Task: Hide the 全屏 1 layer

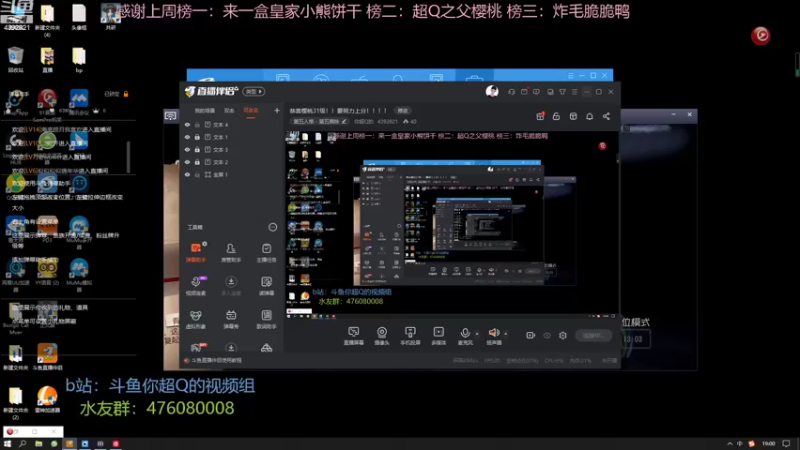Action: click(x=187, y=174)
